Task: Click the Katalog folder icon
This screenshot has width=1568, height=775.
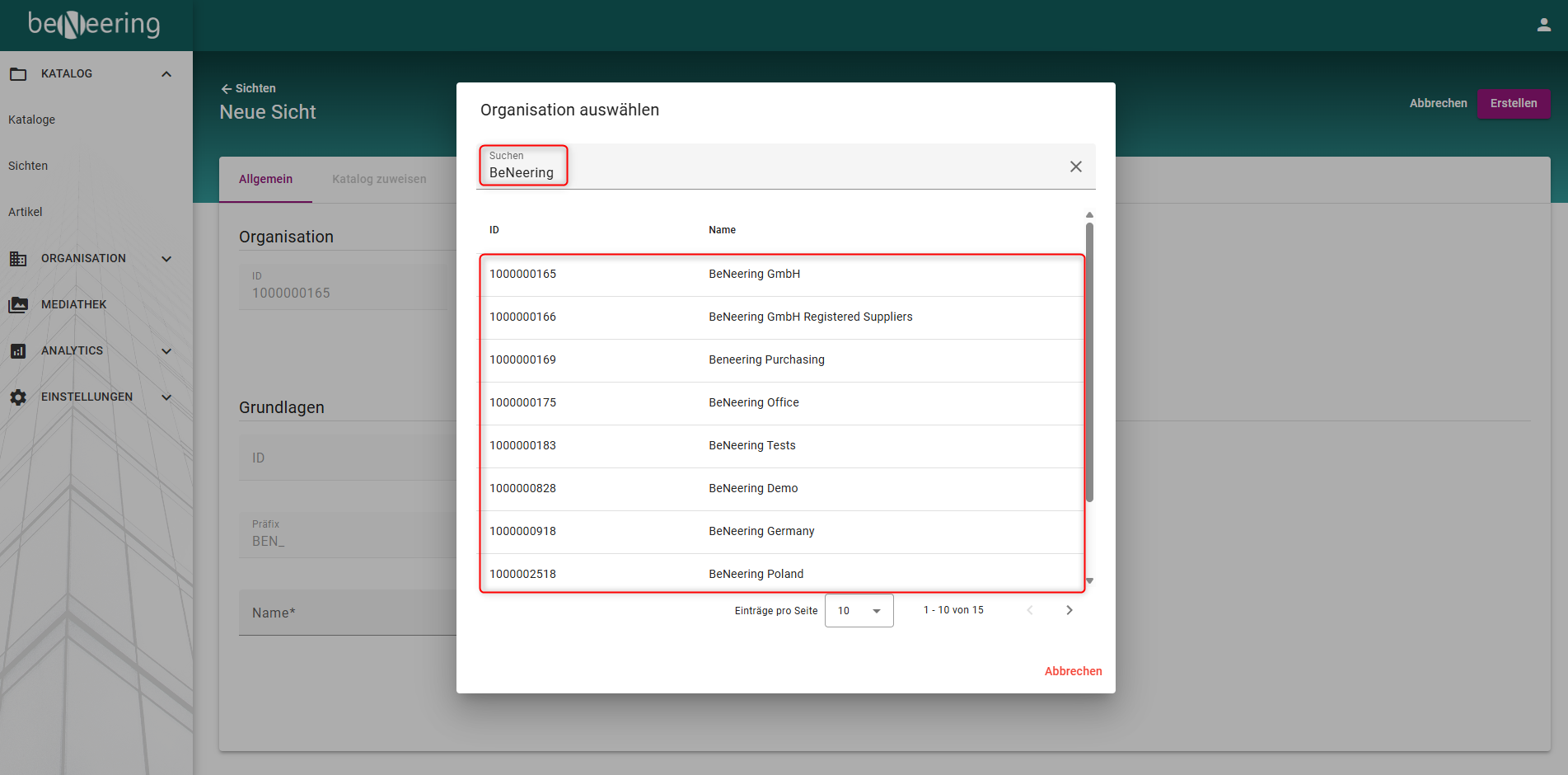Action: pos(18,74)
